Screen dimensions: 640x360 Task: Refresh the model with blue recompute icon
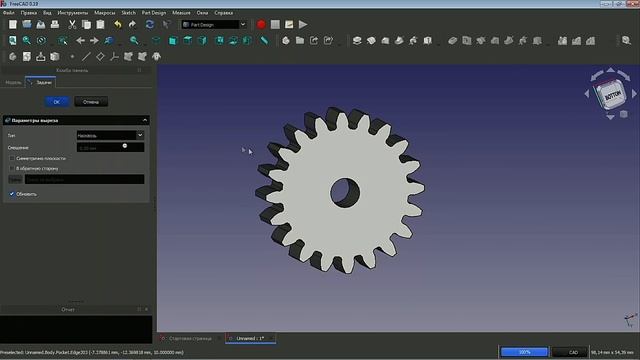pyautogui.click(x=150, y=24)
